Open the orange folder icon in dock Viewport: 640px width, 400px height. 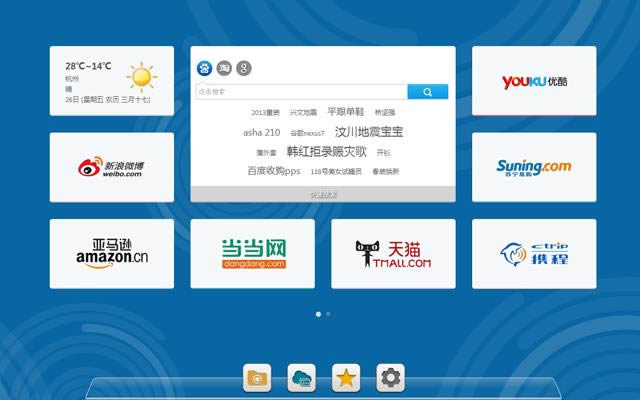pos(257,378)
